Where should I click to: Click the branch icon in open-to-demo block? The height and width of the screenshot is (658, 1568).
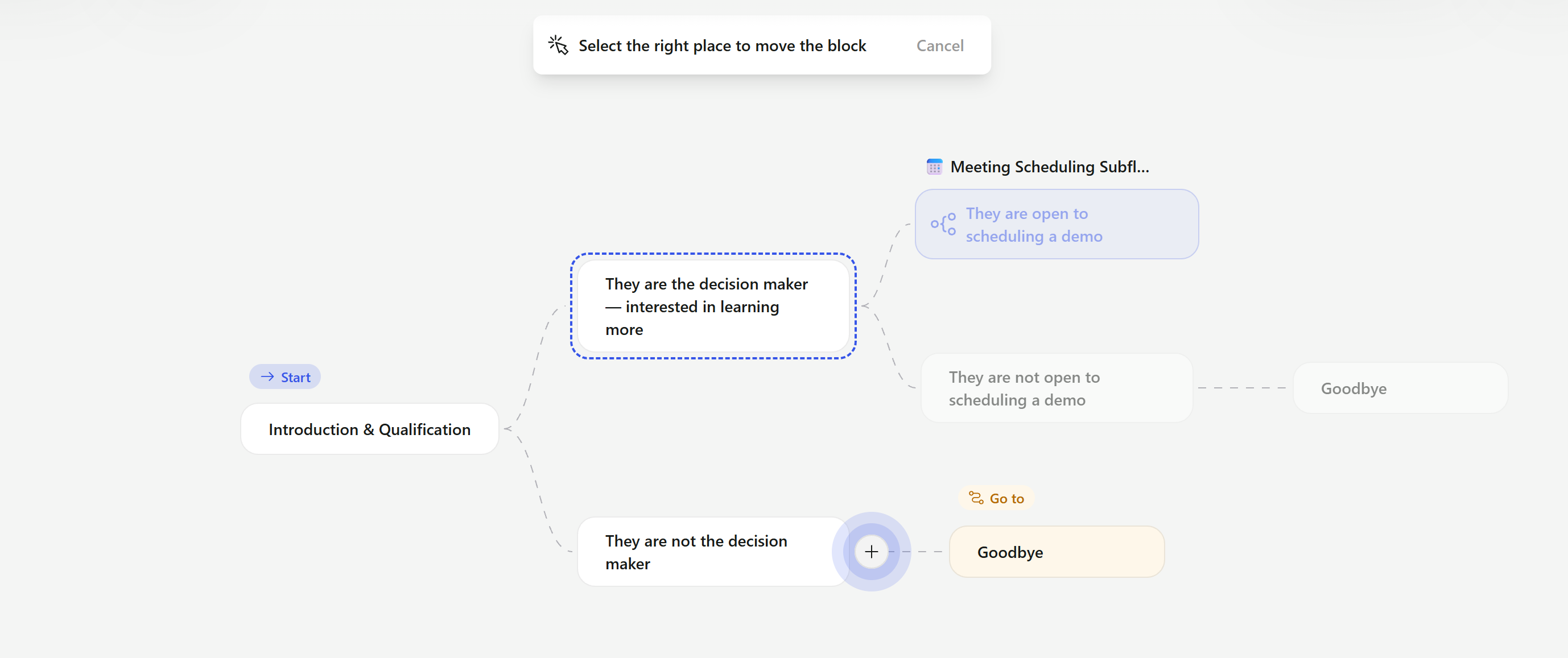point(943,224)
